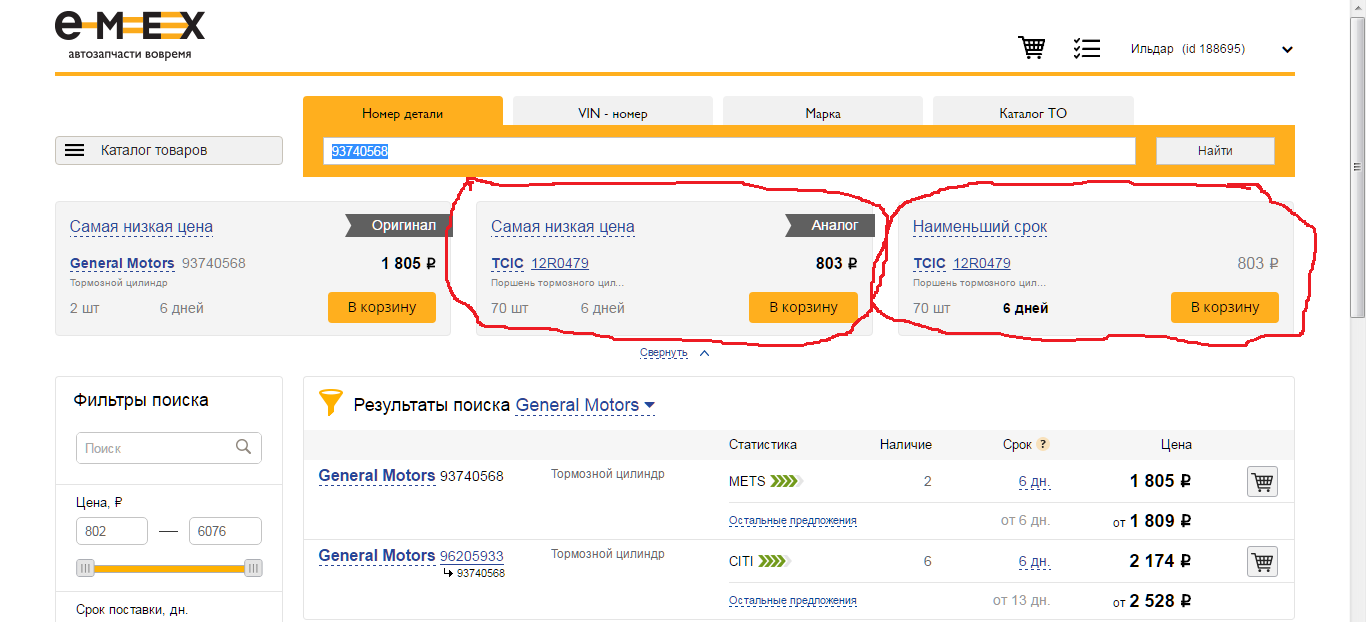Open 6 дн. link in 1 805 ₽ row
The image size is (1366, 622).
coord(1034,481)
